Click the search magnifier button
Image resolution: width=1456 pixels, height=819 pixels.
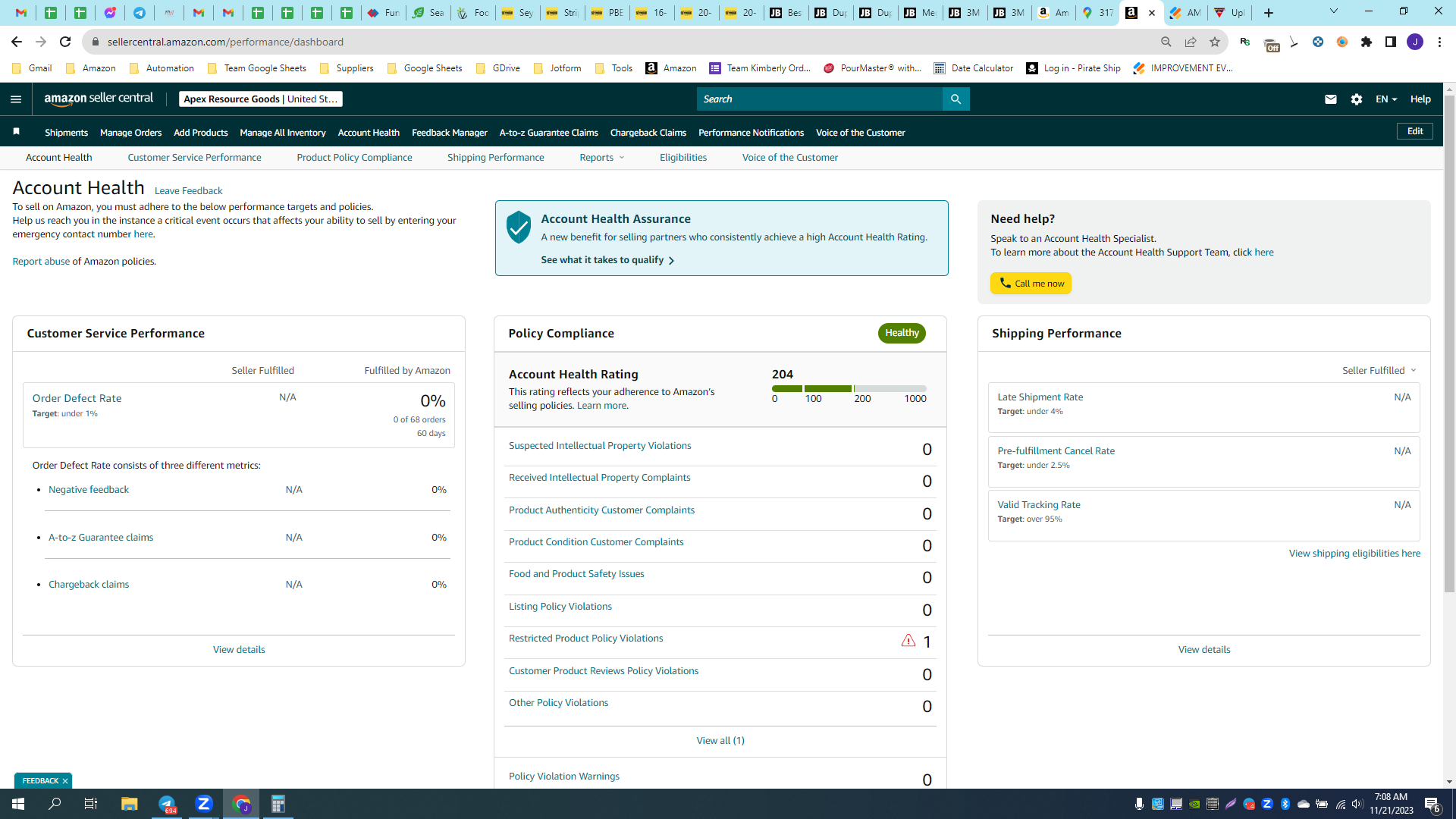(955, 99)
